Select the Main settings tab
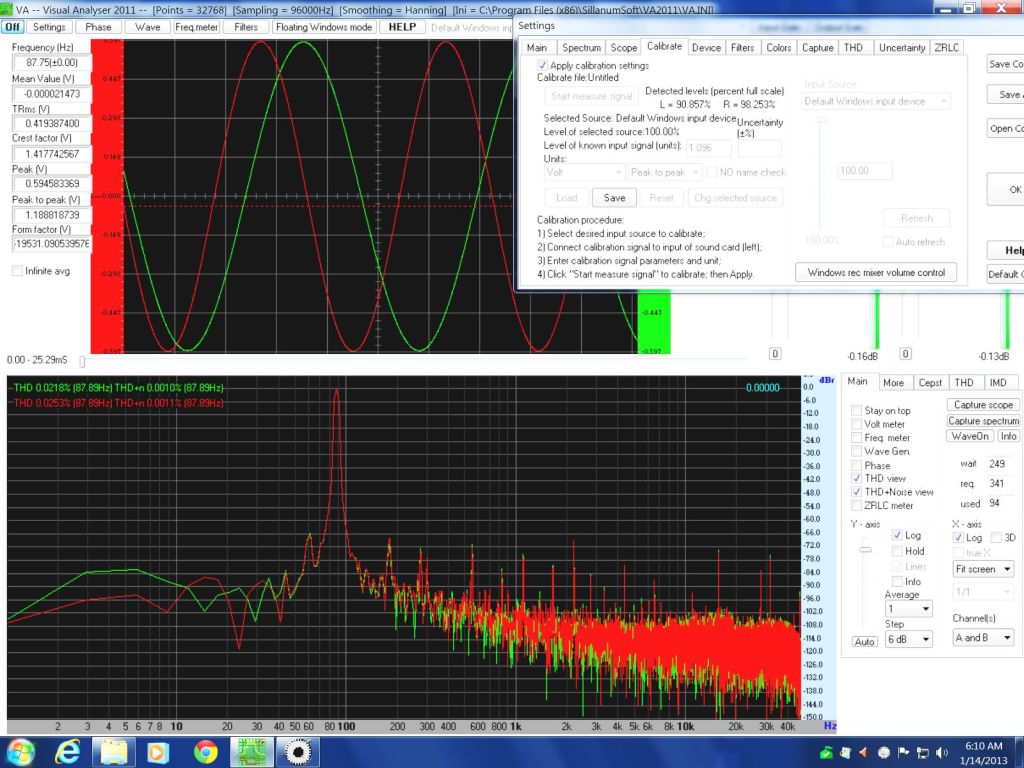 click(x=537, y=48)
